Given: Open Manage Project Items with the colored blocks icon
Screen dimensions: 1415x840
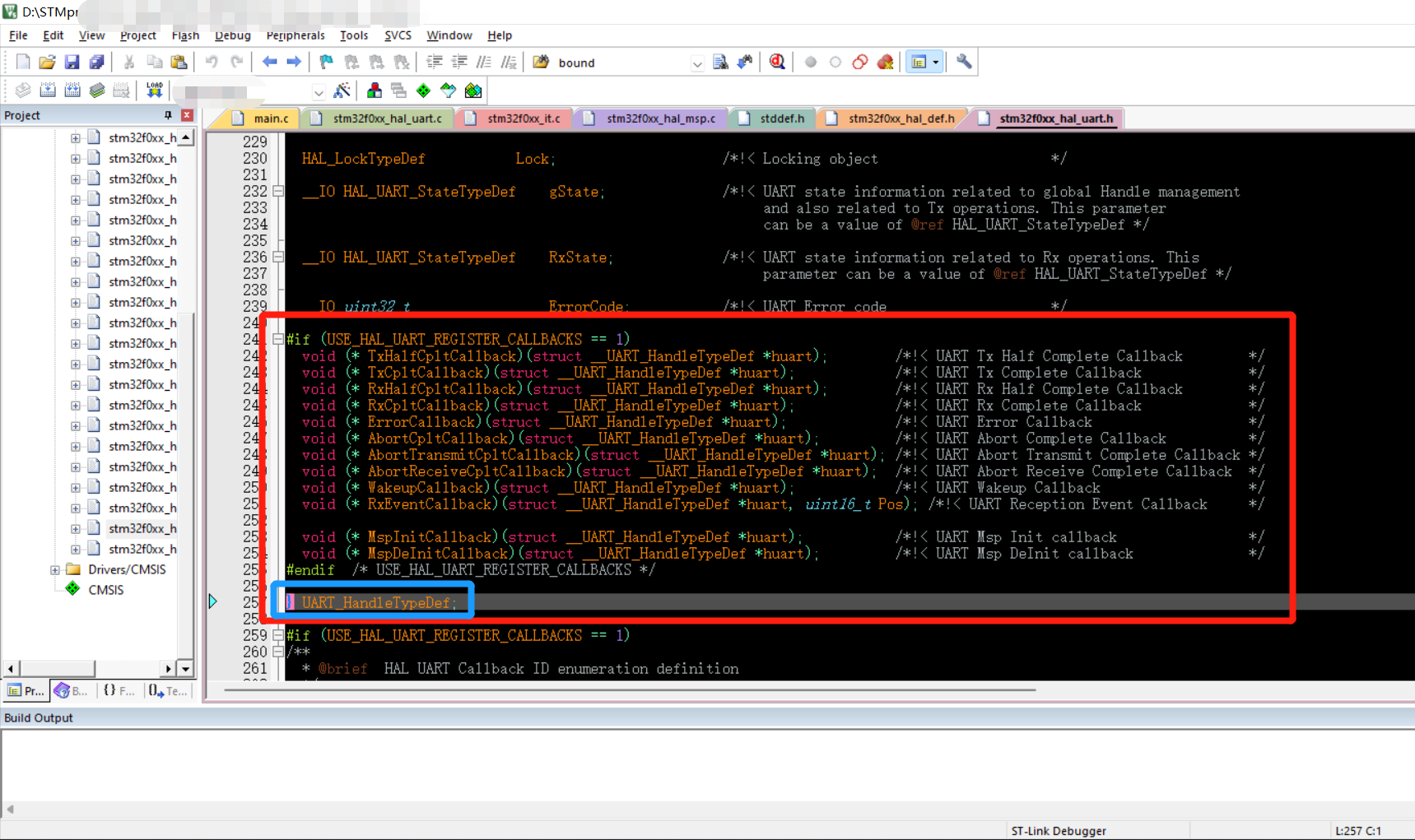Looking at the screenshot, I should pos(375,90).
